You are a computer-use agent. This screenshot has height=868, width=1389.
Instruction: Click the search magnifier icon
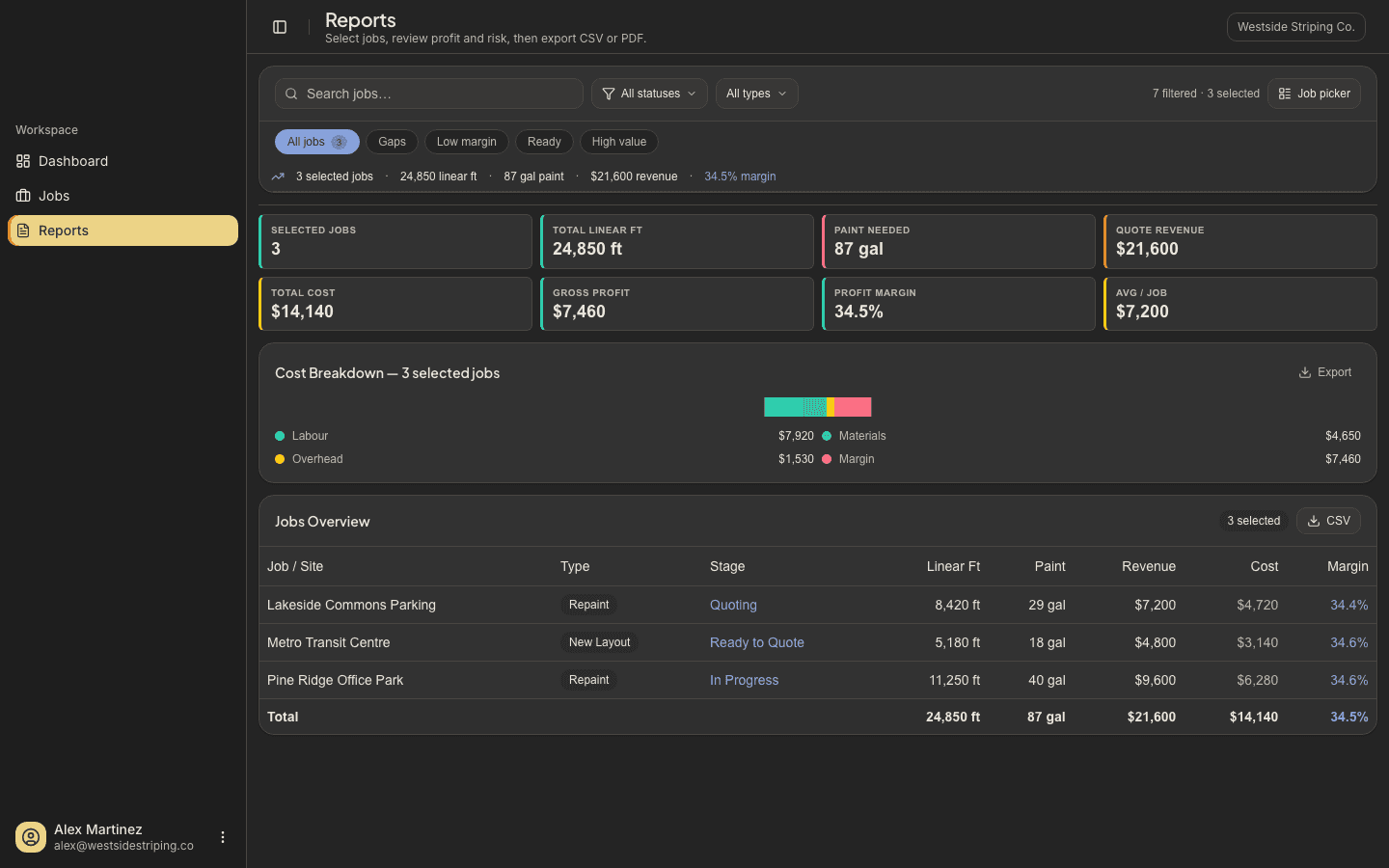291,94
